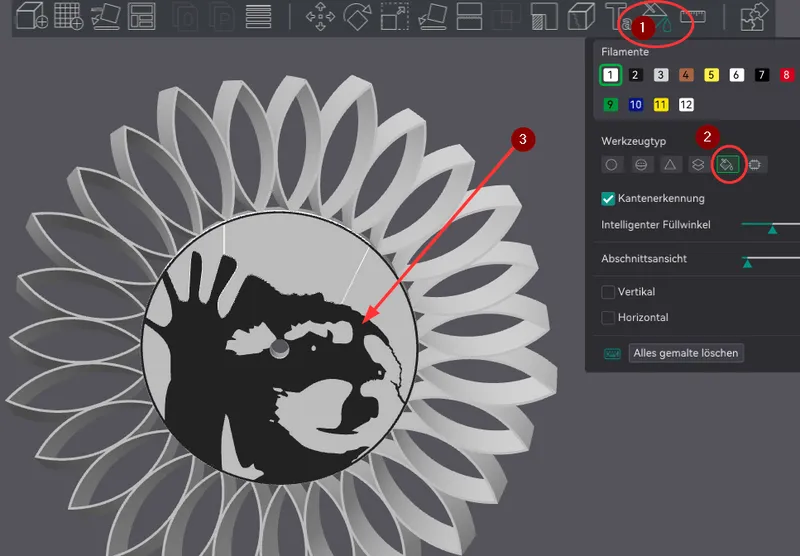Select filament 9 green swatch
Image resolution: width=800 pixels, height=556 pixels.
(x=610, y=105)
